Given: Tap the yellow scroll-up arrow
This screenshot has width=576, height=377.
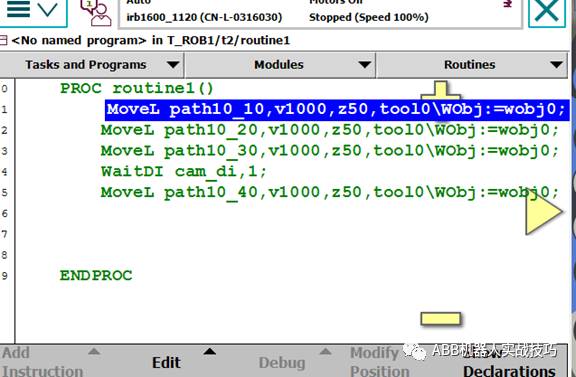Looking at the screenshot, I should 440,90.
